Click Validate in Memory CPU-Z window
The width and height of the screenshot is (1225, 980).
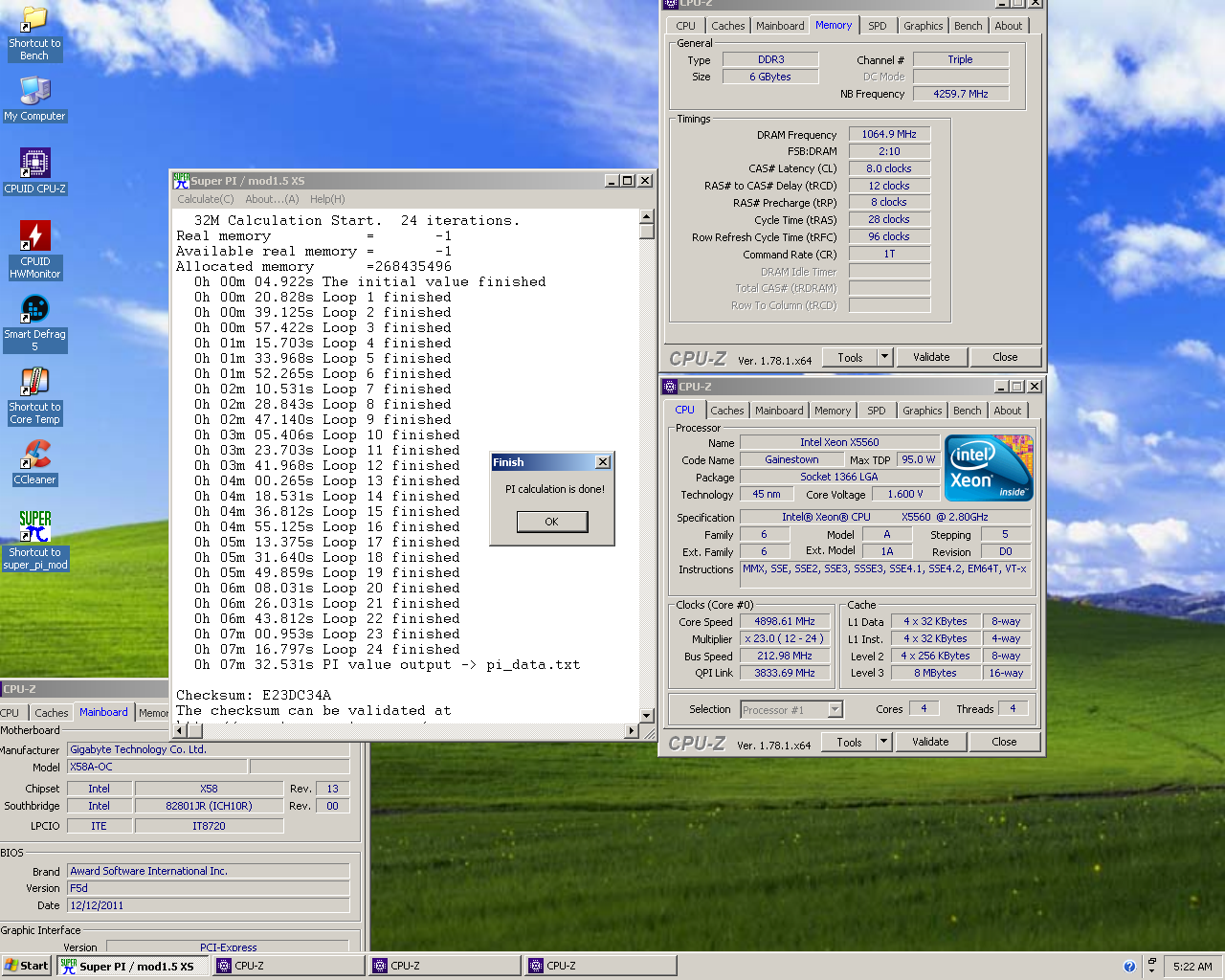(931, 357)
